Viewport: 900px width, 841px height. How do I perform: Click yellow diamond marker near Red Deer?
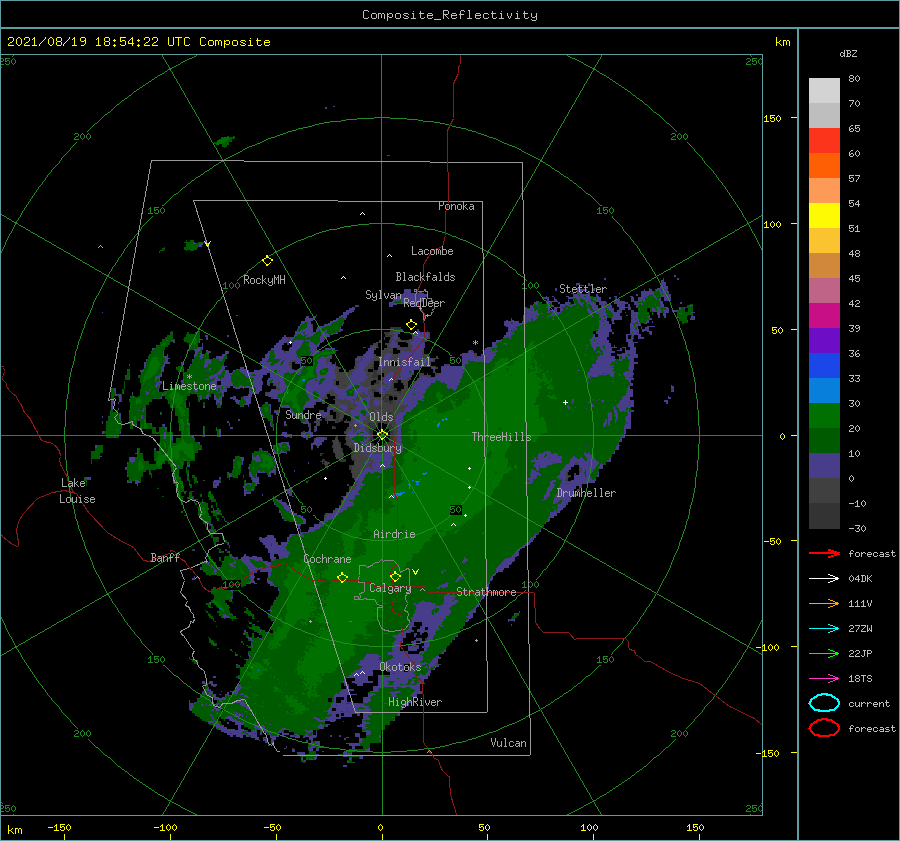411,325
